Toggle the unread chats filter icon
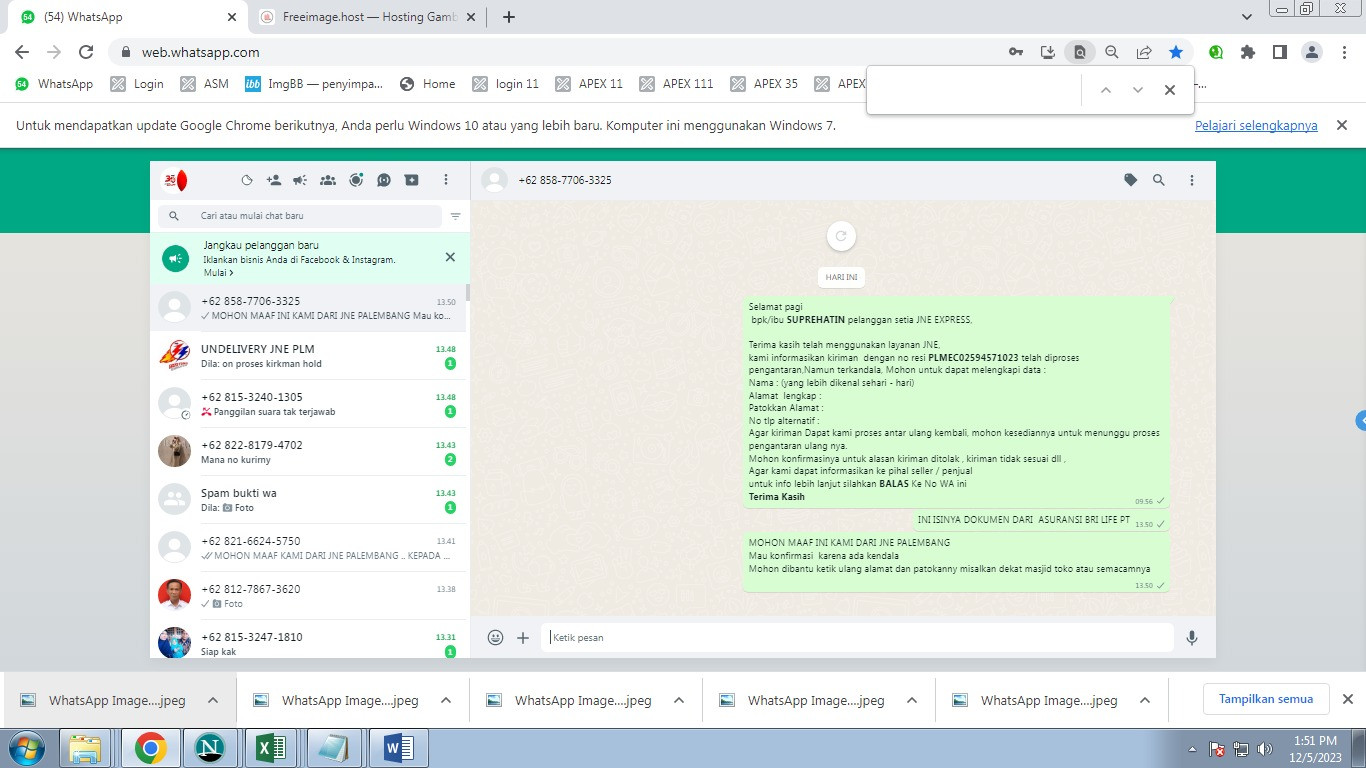The width and height of the screenshot is (1366, 768). (x=456, y=216)
